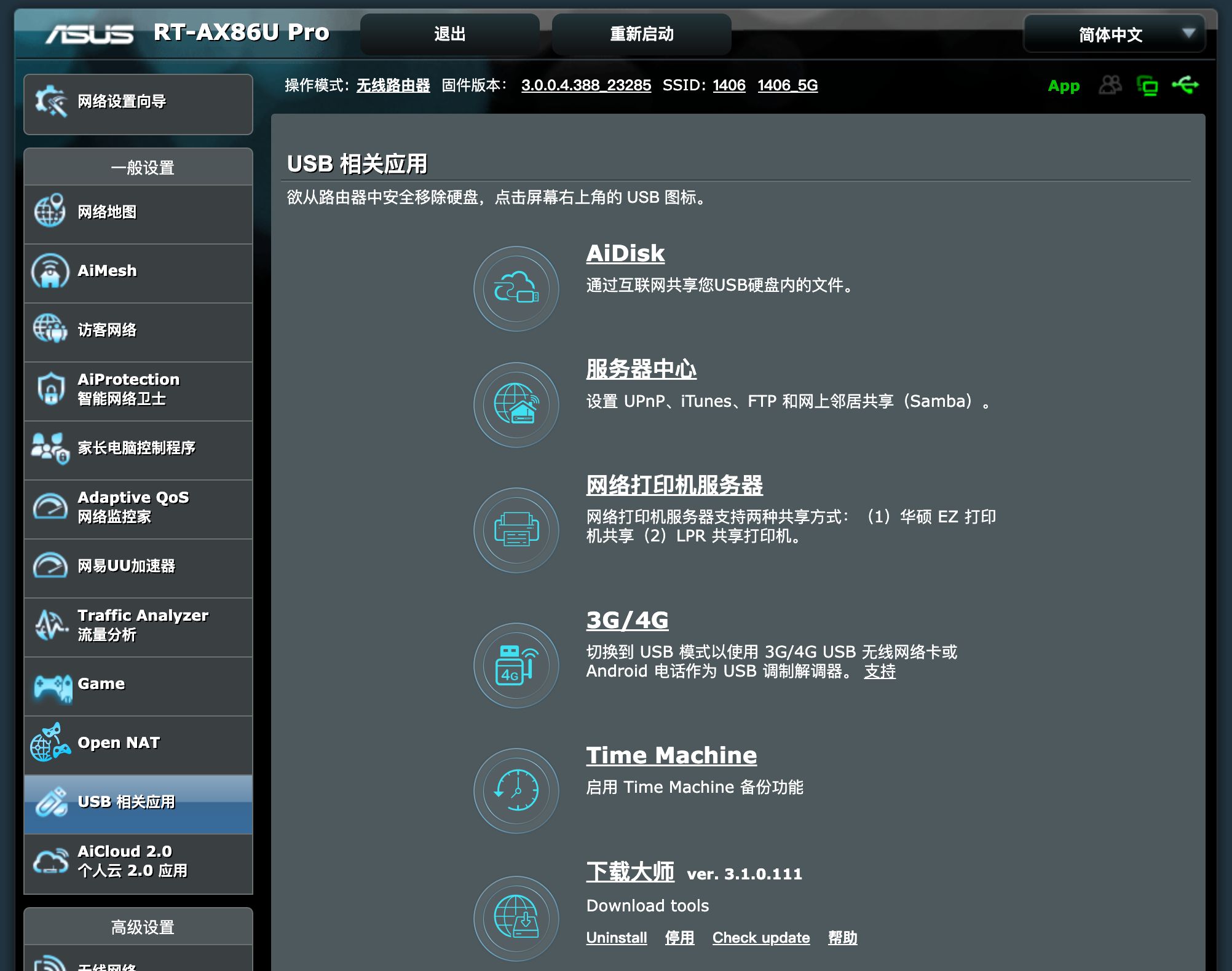Click the SSID 1406_5G link
The image size is (1232, 971).
coord(788,85)
